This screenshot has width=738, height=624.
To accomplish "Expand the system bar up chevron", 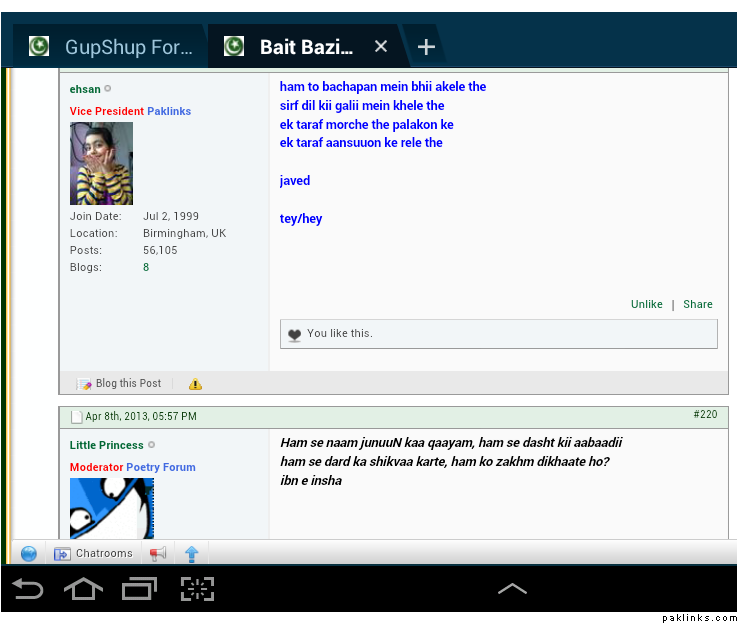I will click(512, 589).
